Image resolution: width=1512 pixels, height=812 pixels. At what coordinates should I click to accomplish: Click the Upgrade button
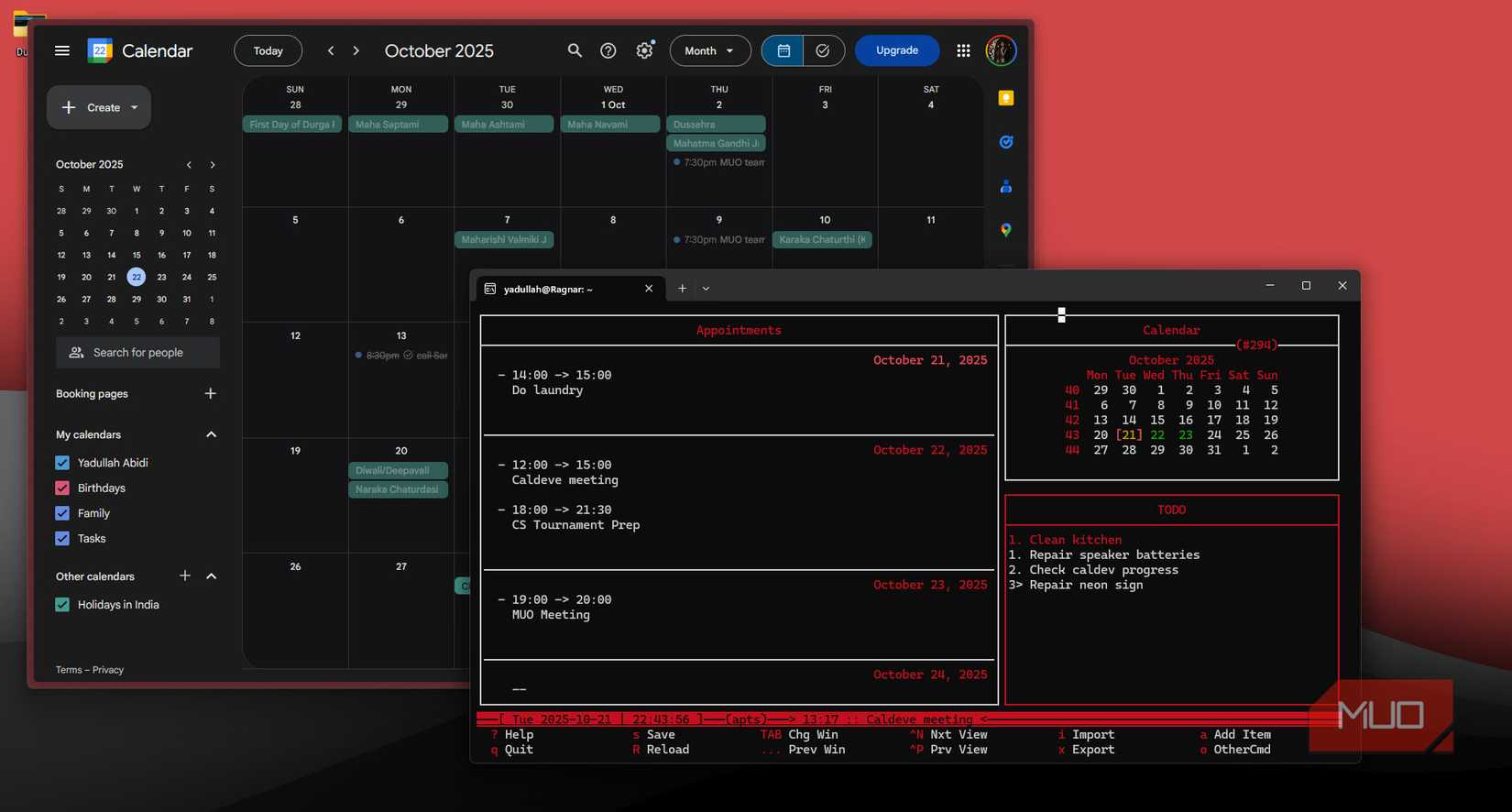pos(896,50)
